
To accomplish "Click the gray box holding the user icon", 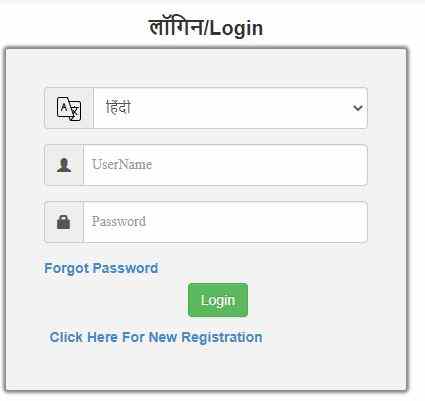I will click(64, 165).
